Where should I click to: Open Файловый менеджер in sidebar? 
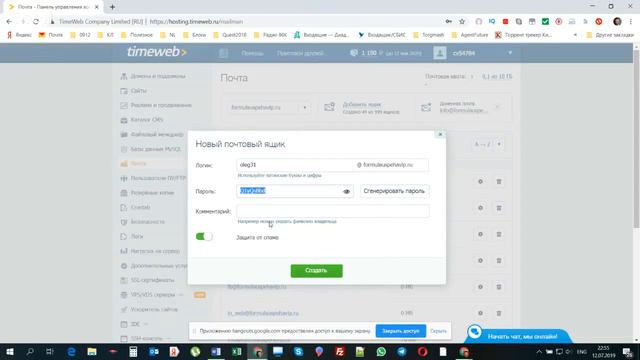pos(157,134)
